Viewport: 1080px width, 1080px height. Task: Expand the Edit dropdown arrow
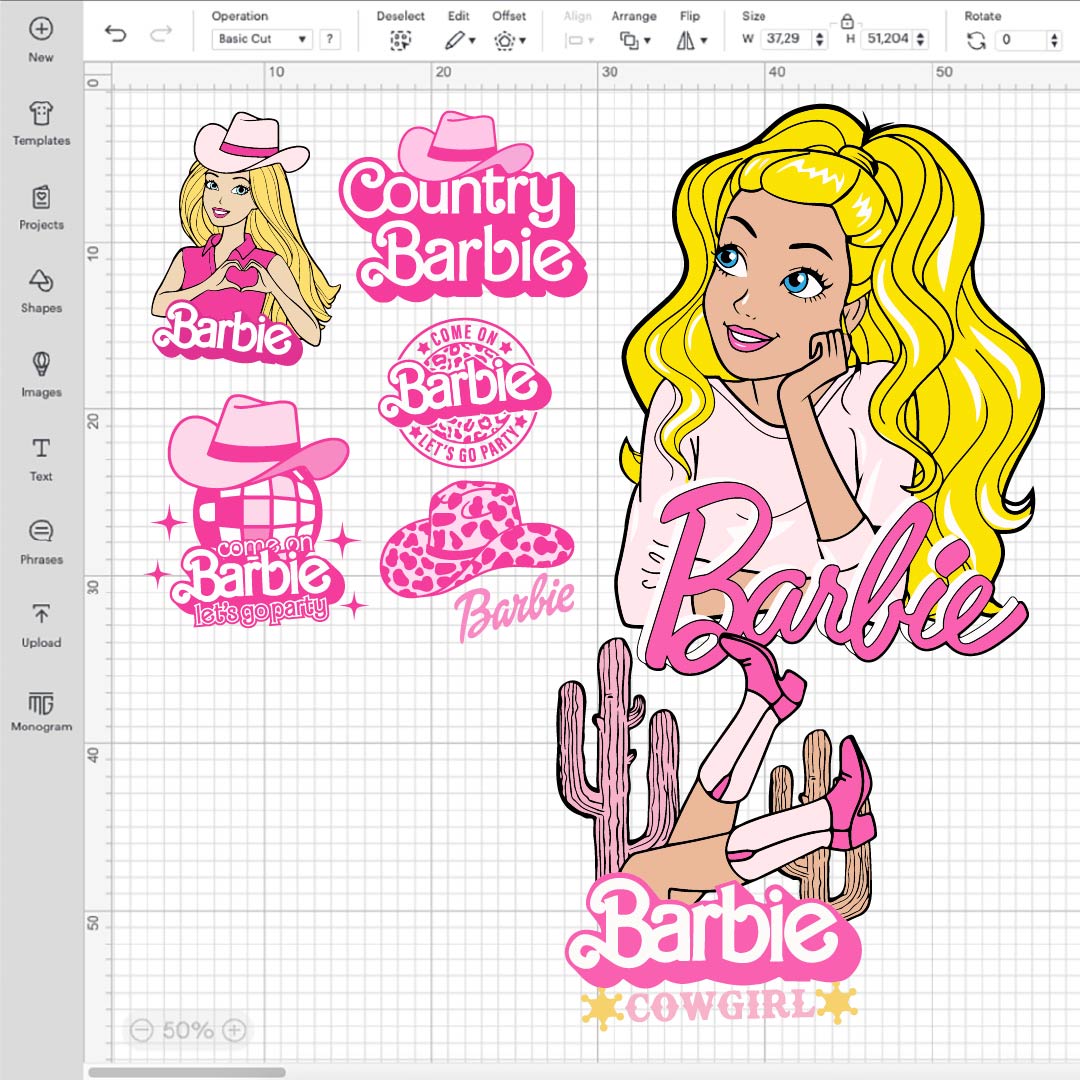472,41
